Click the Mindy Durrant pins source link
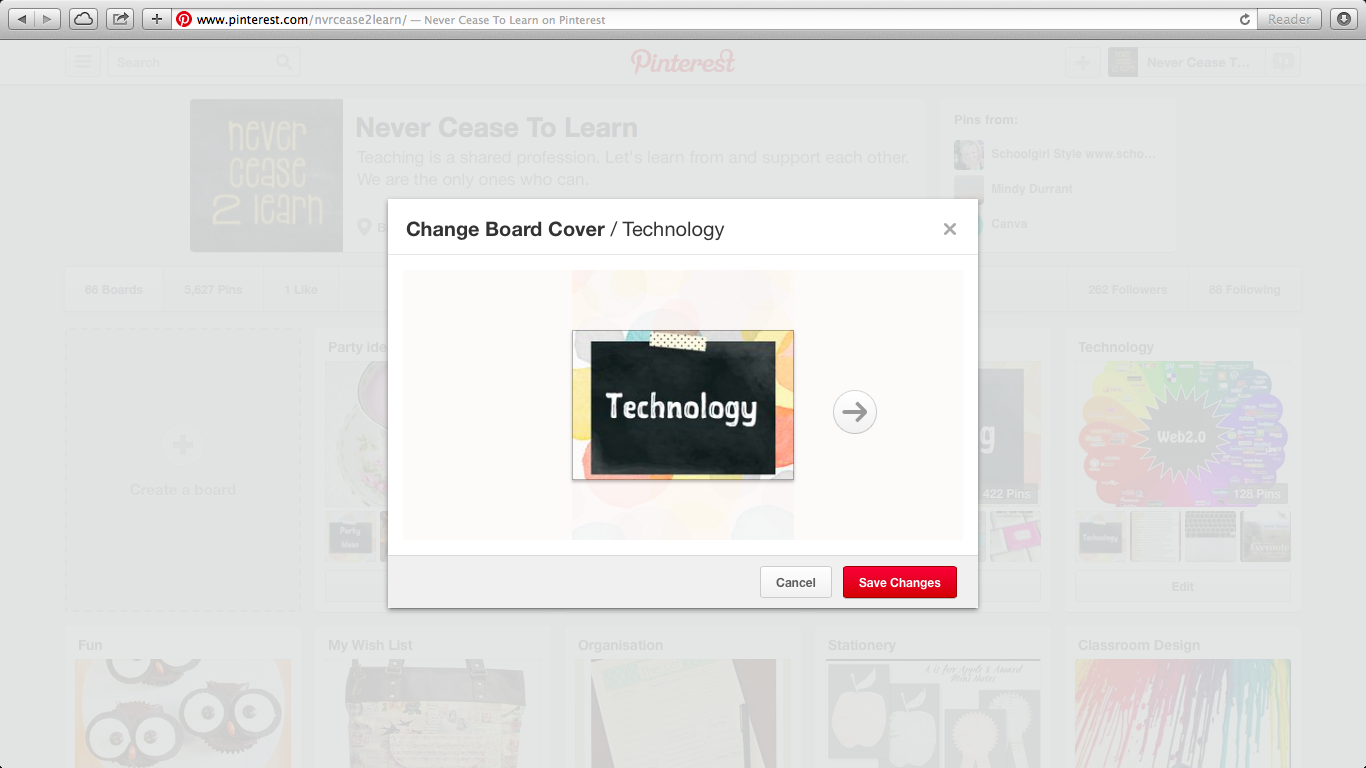This screenshot has width=1366, height=768. coord(1032,189)
